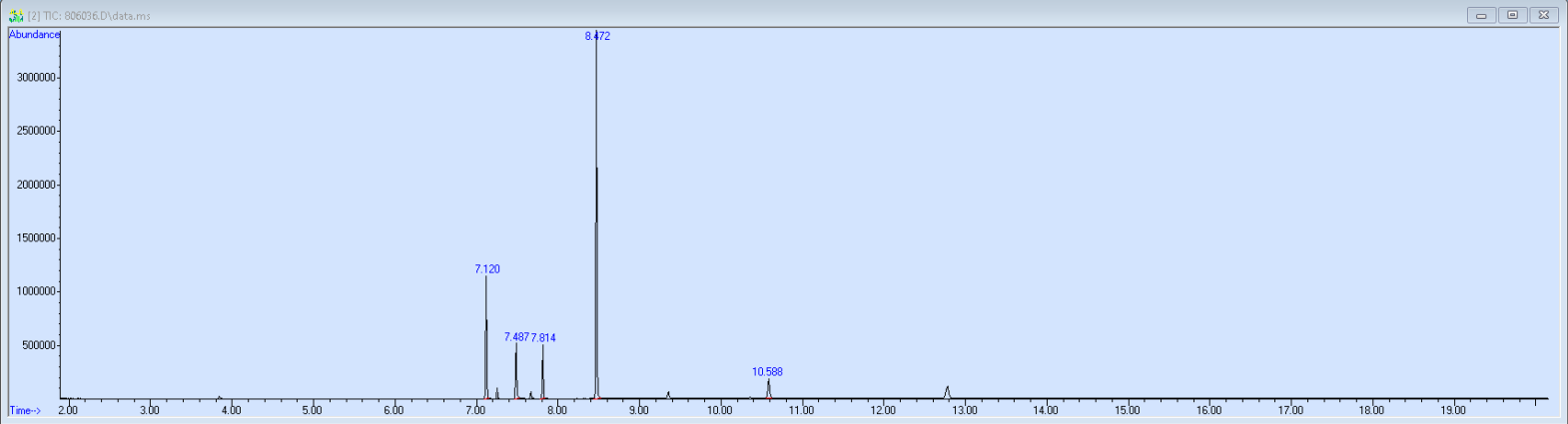
Task: Close the TIC chromatogram window
Action: 1543,15
